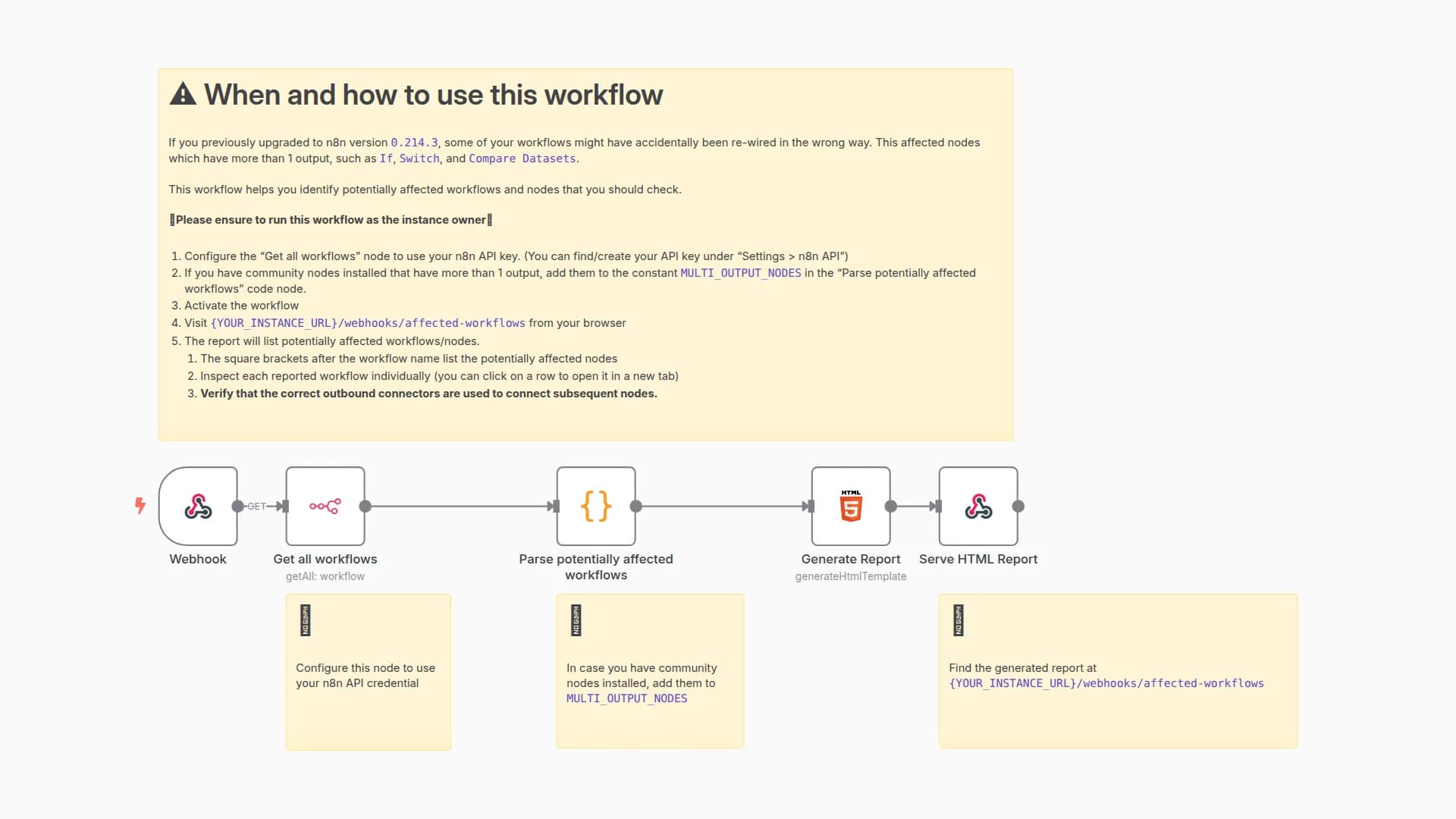
Task: Click the Serve HTML Report output connector dot
Action: coord(1018,507)
